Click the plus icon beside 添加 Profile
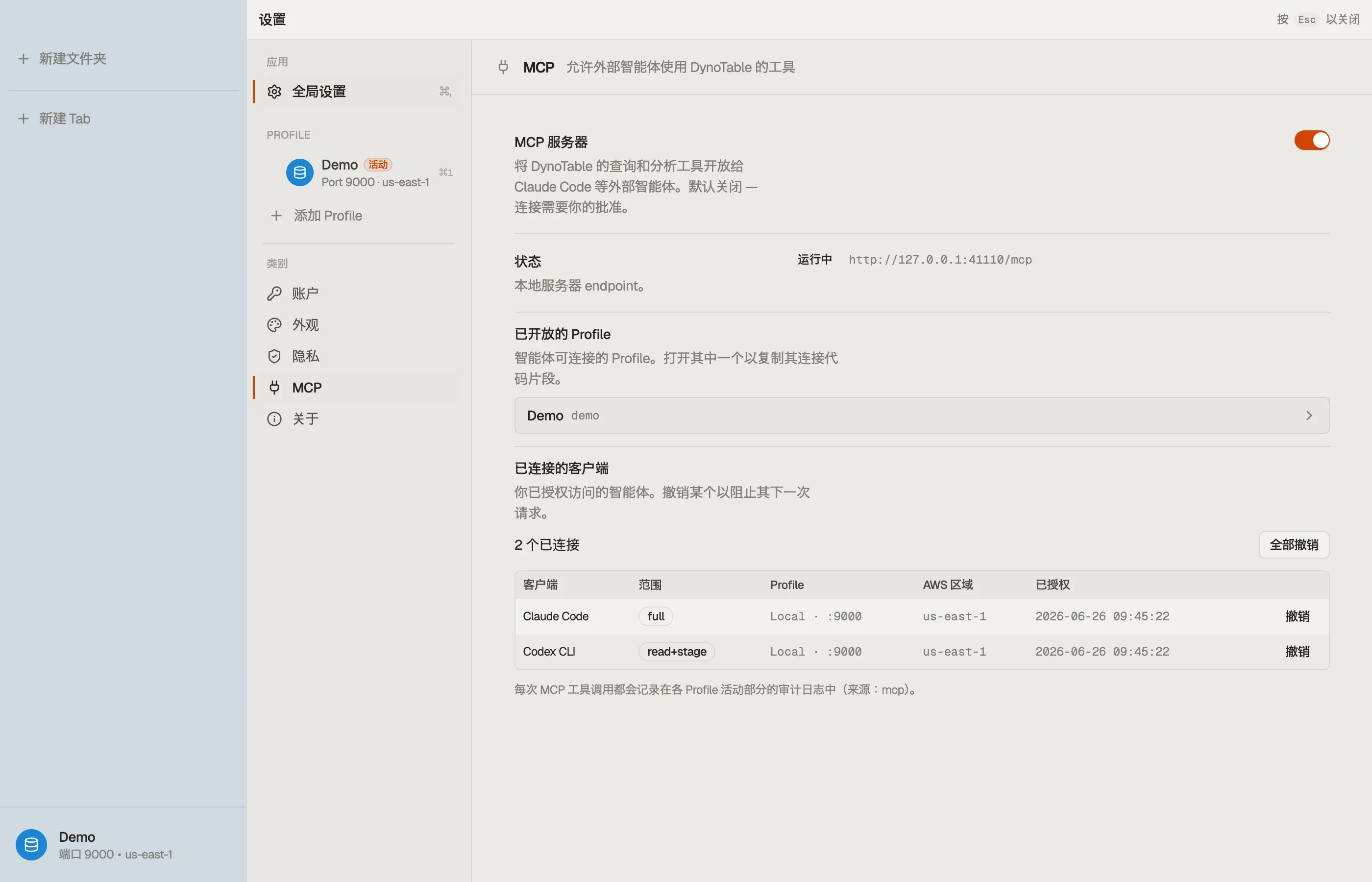 [276, 215]
